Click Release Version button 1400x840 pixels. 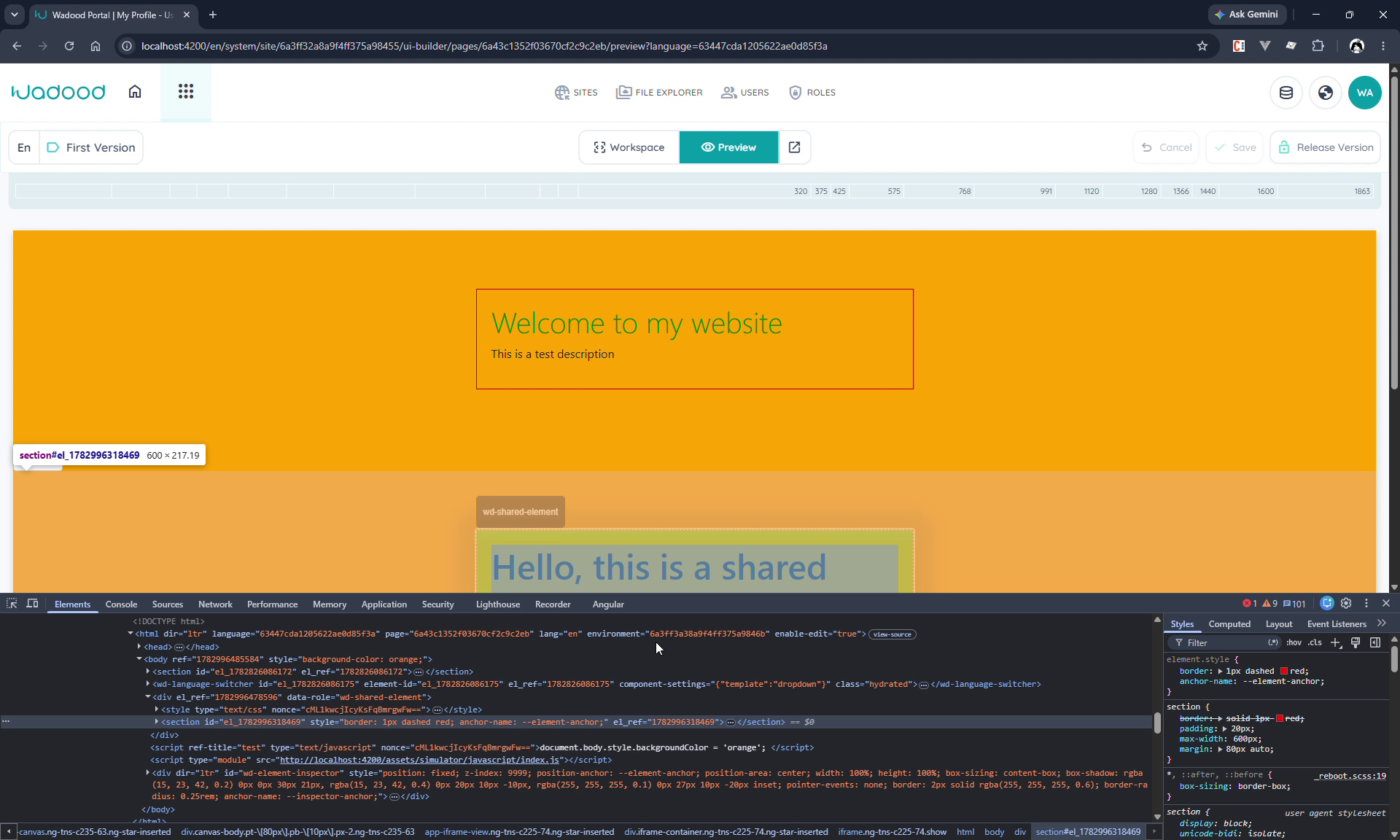1326,147
